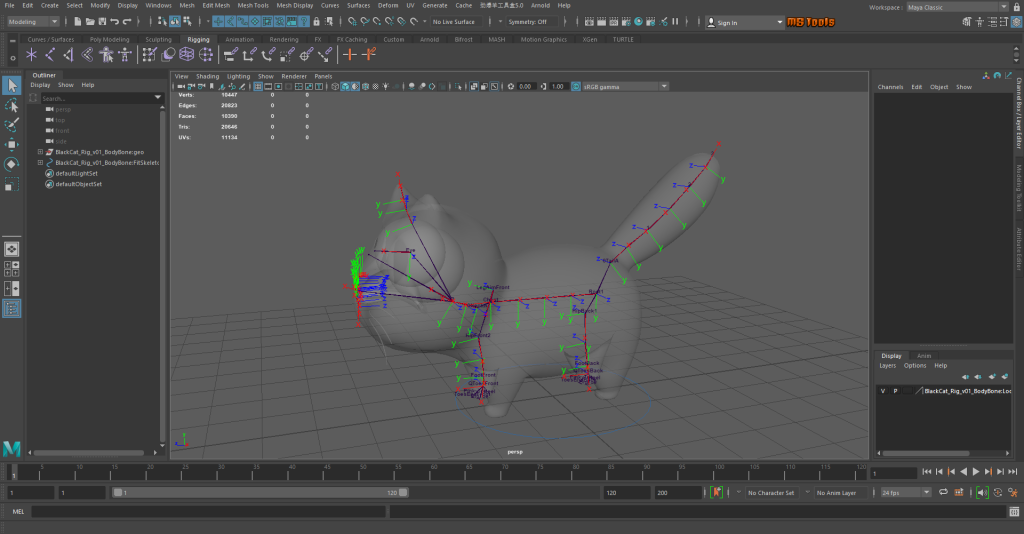Viewport: 1024px width, 534px height.
Task: Select defaultLightSet in Outliner
Action: 76,174
